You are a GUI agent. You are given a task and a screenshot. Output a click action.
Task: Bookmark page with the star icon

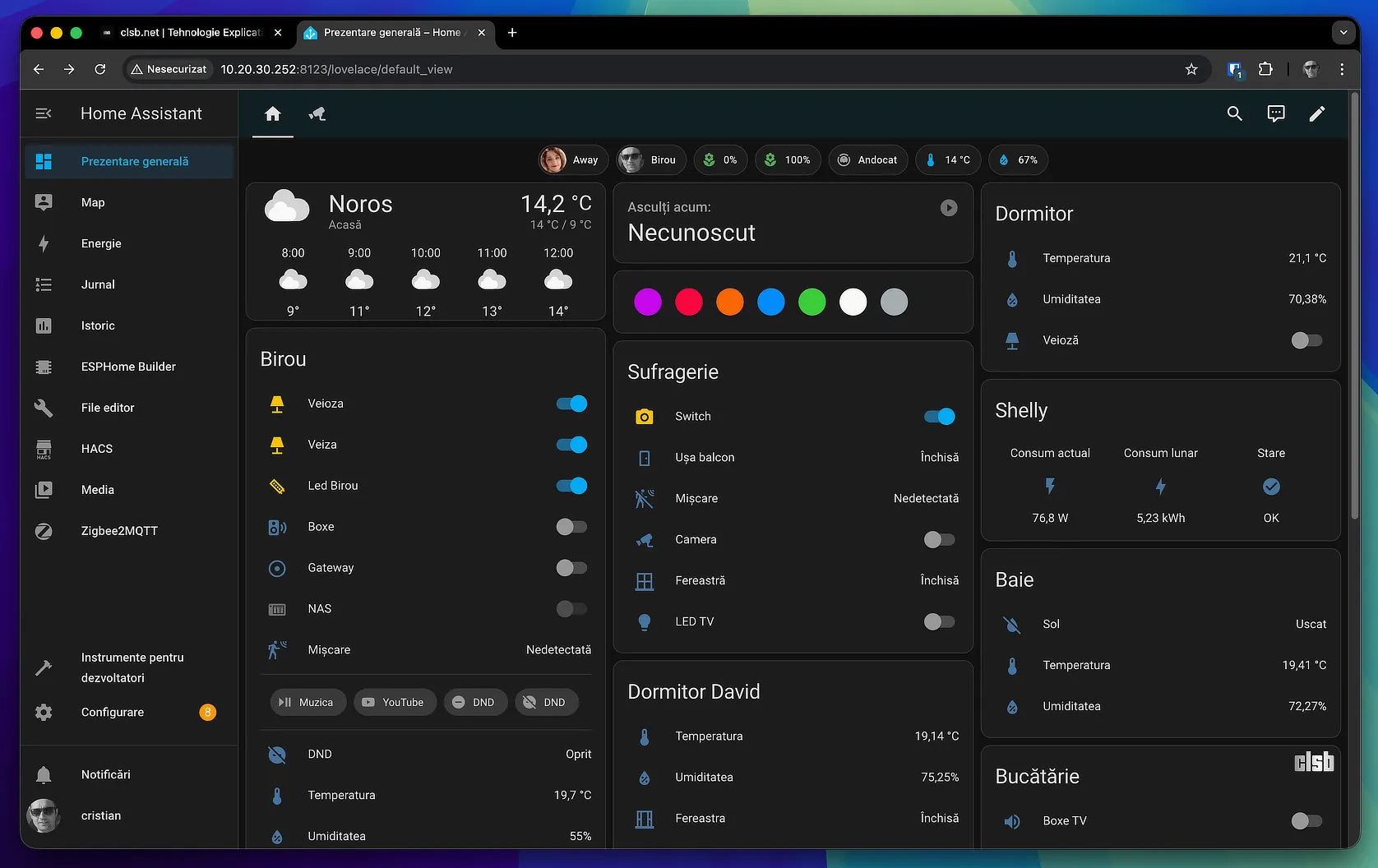coord(1191,69)
